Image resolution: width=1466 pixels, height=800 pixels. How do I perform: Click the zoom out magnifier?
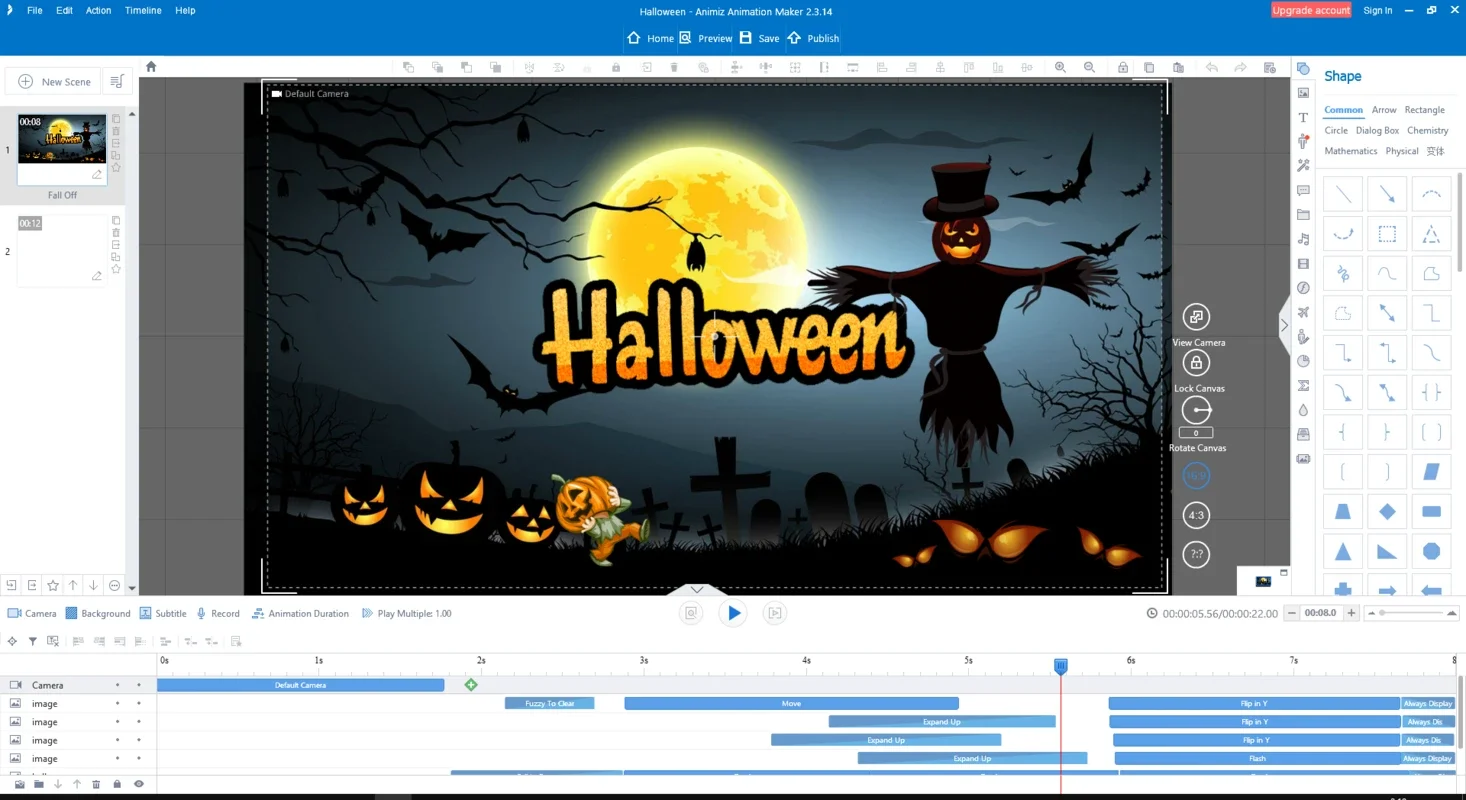click(x=1089, y=67)
